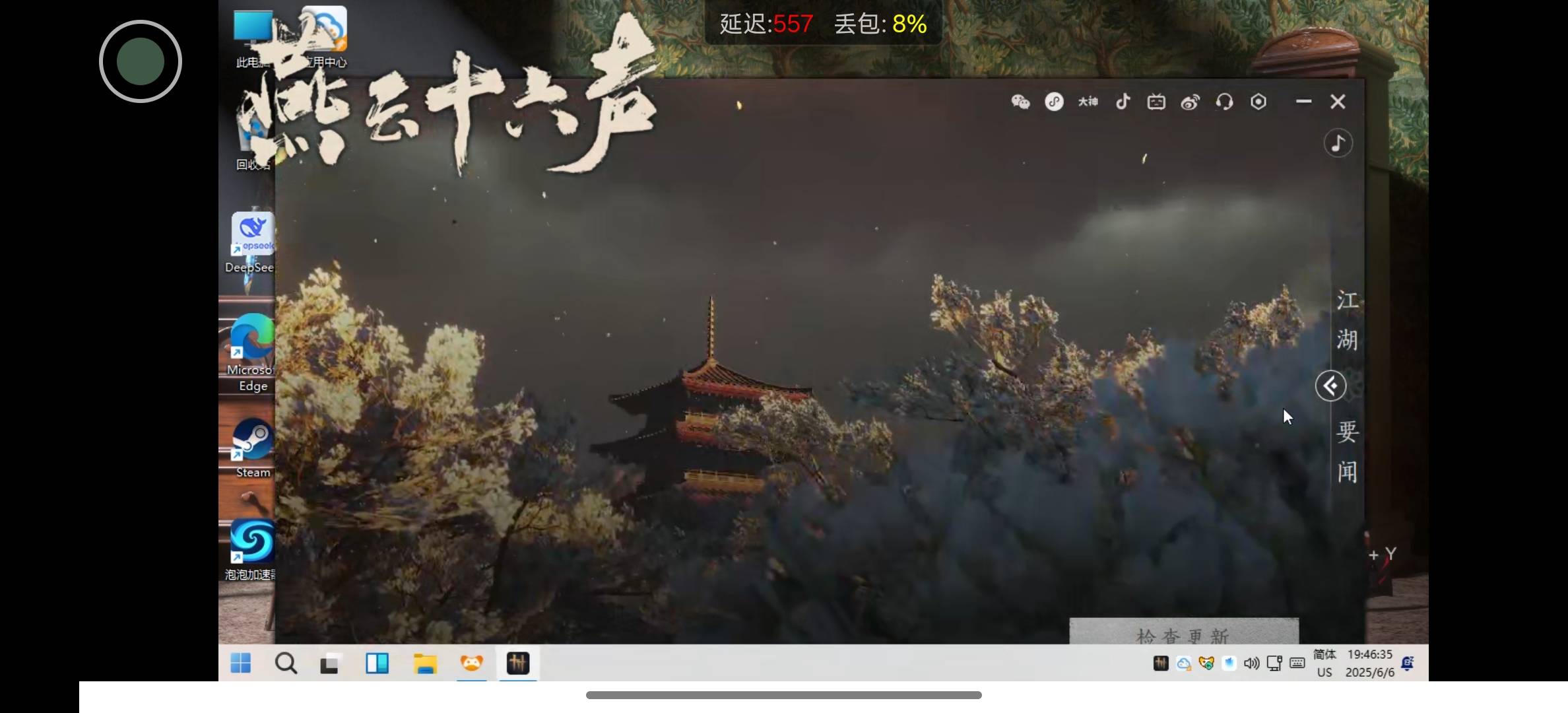
Task: Click the fox gamepad tray icon
Action: (x=1206, y=663)
